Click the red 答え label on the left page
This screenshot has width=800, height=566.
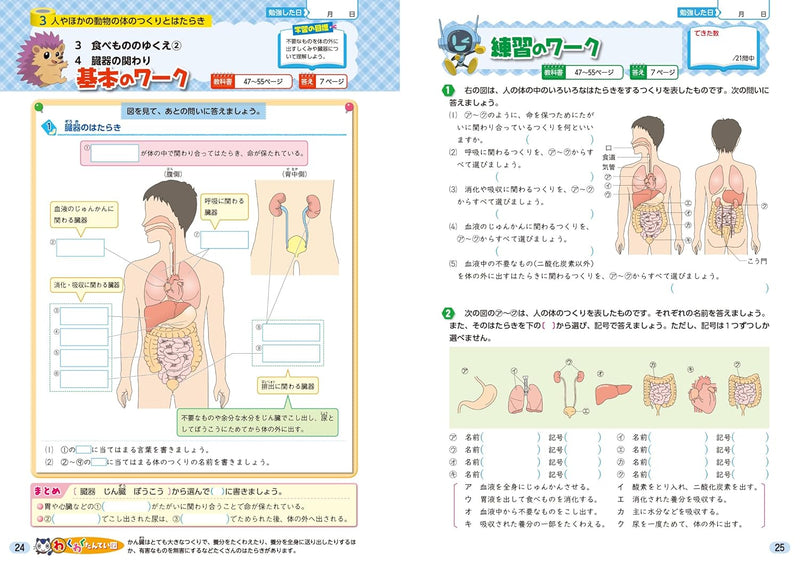click(307, 81)
